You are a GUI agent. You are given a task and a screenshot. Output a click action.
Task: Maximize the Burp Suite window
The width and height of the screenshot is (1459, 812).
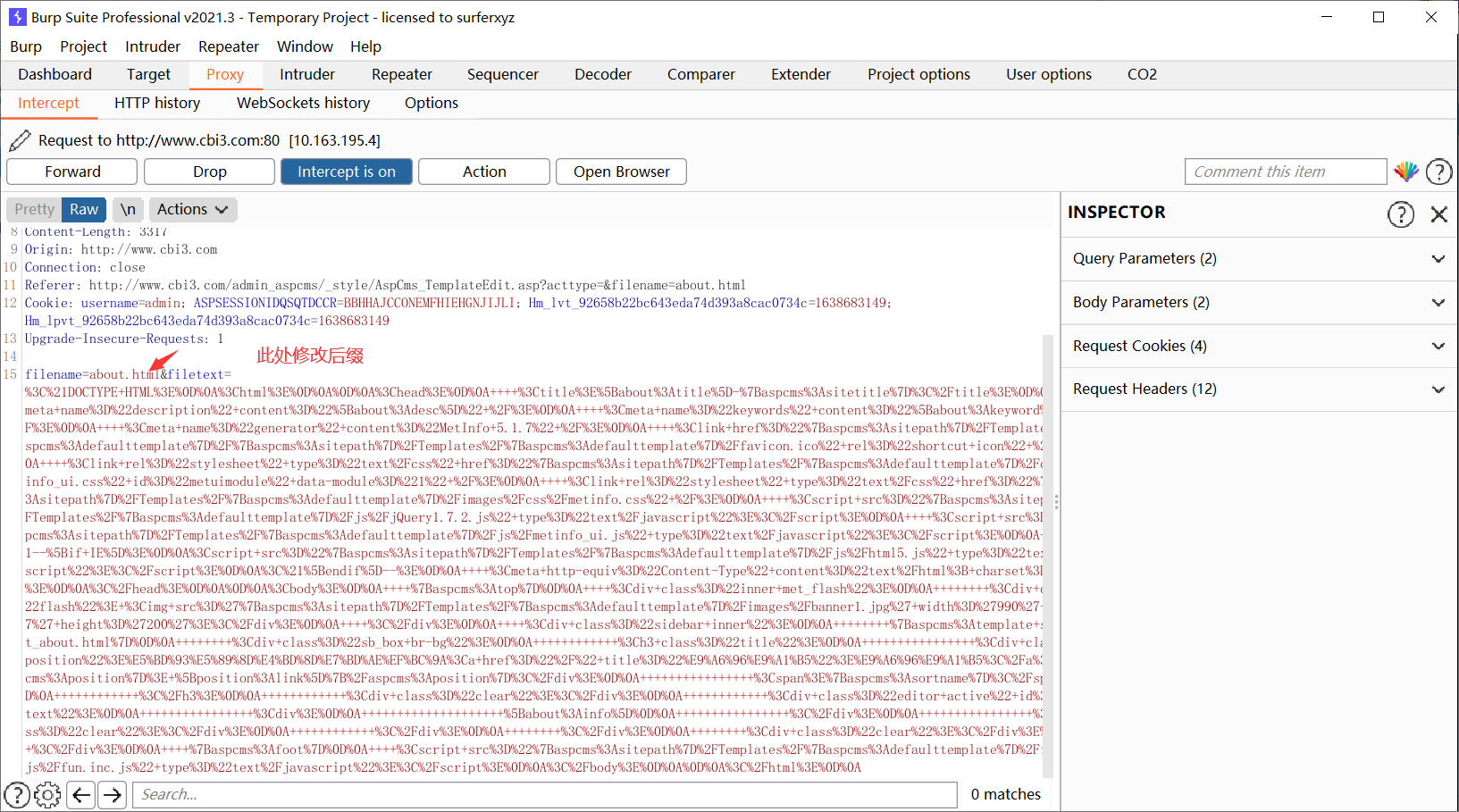pyautogui.click(x=1379, y=17)
